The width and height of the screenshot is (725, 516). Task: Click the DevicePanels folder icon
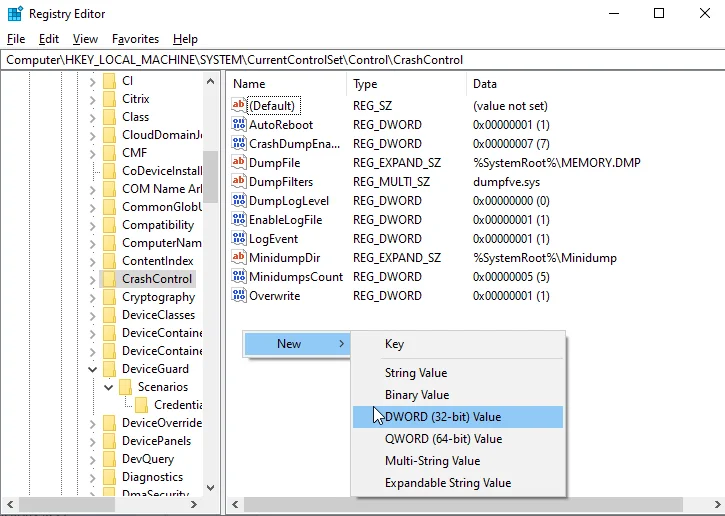tap(110, 441)
